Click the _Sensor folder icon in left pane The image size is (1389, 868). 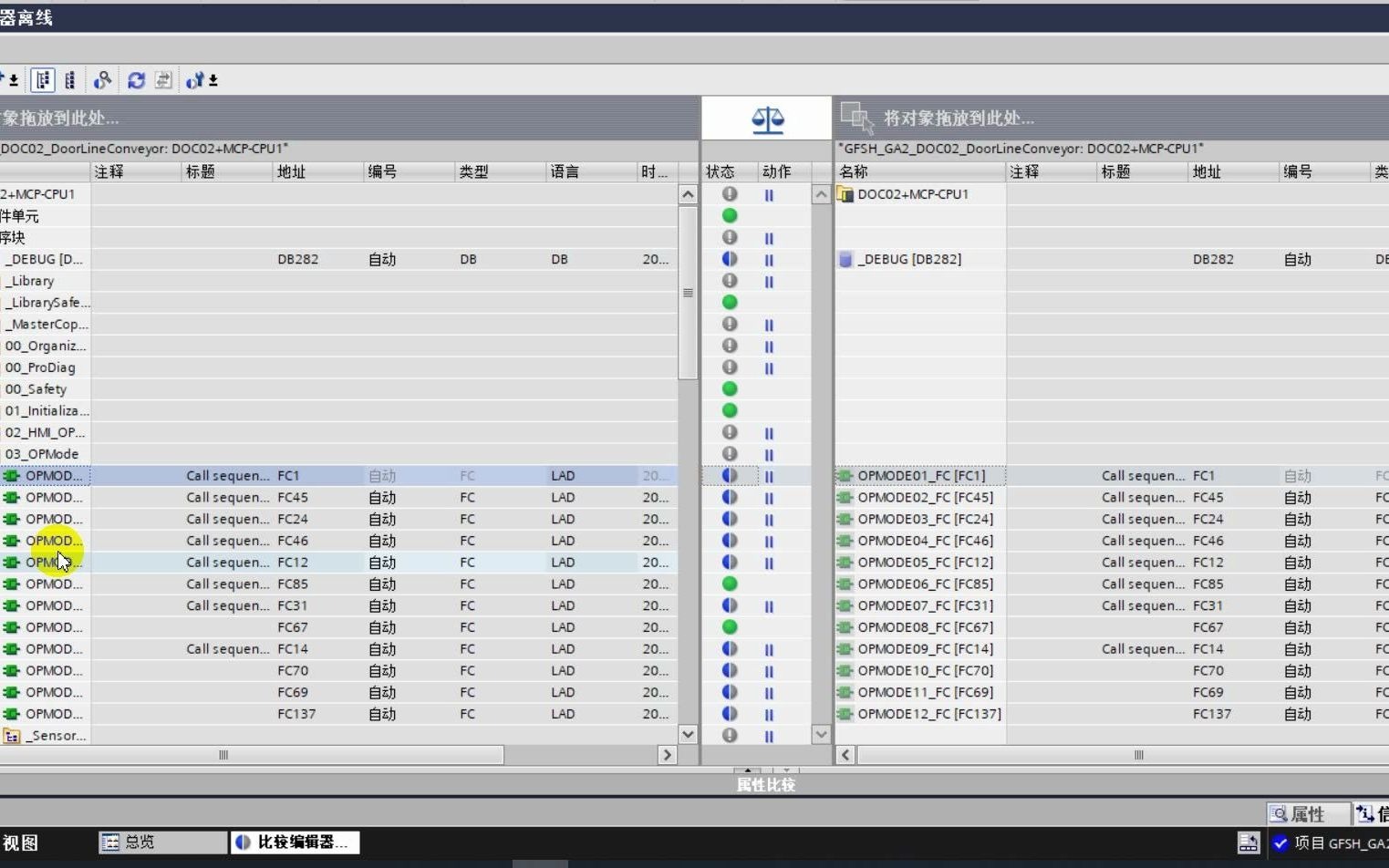tap(12, 736)
